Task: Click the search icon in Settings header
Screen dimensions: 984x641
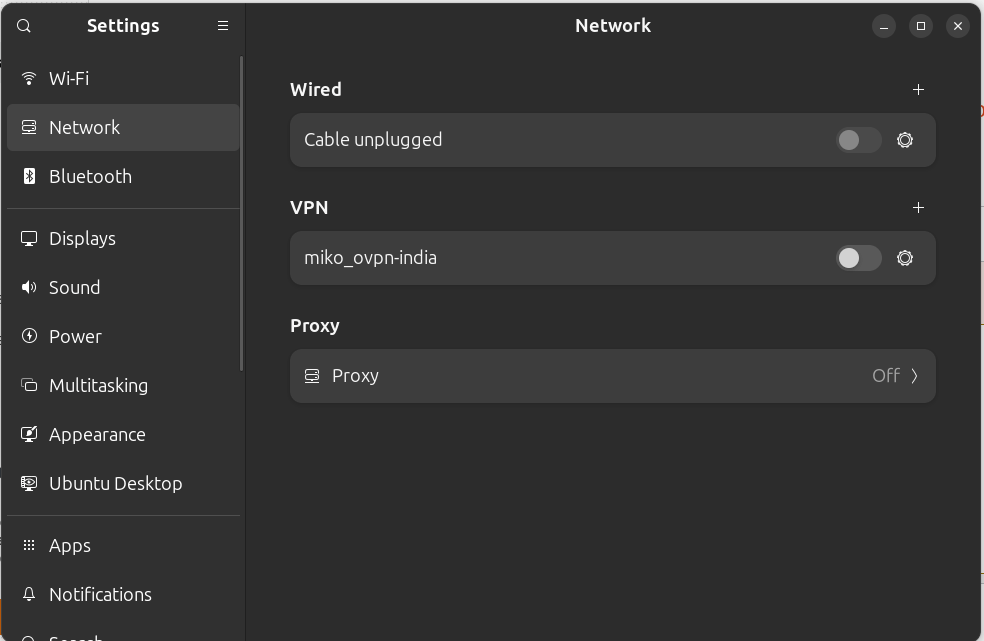Action: (x=24, y=26)
